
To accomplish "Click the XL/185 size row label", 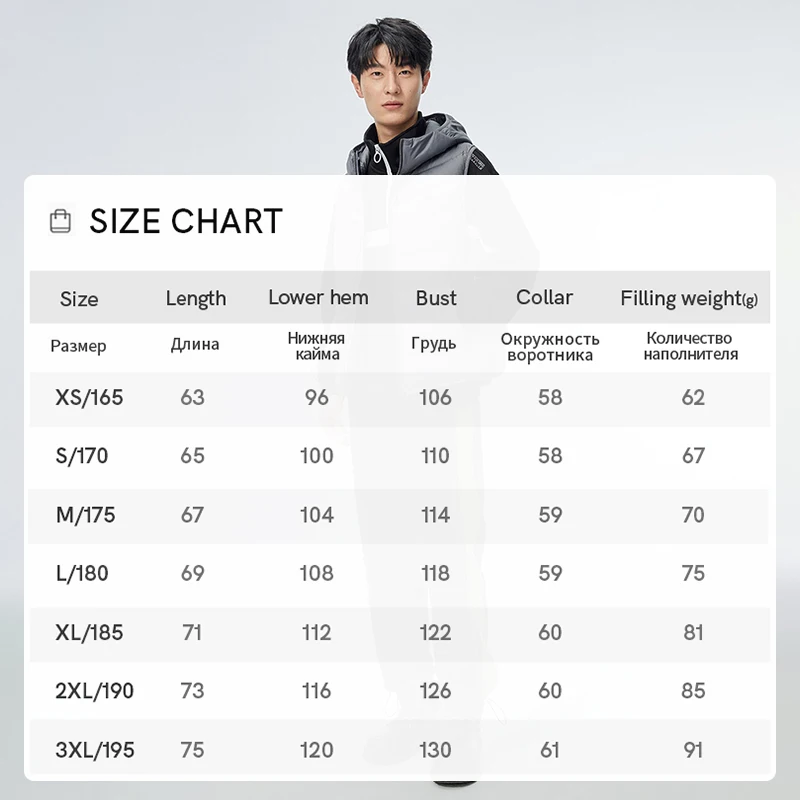I will 89,633.
